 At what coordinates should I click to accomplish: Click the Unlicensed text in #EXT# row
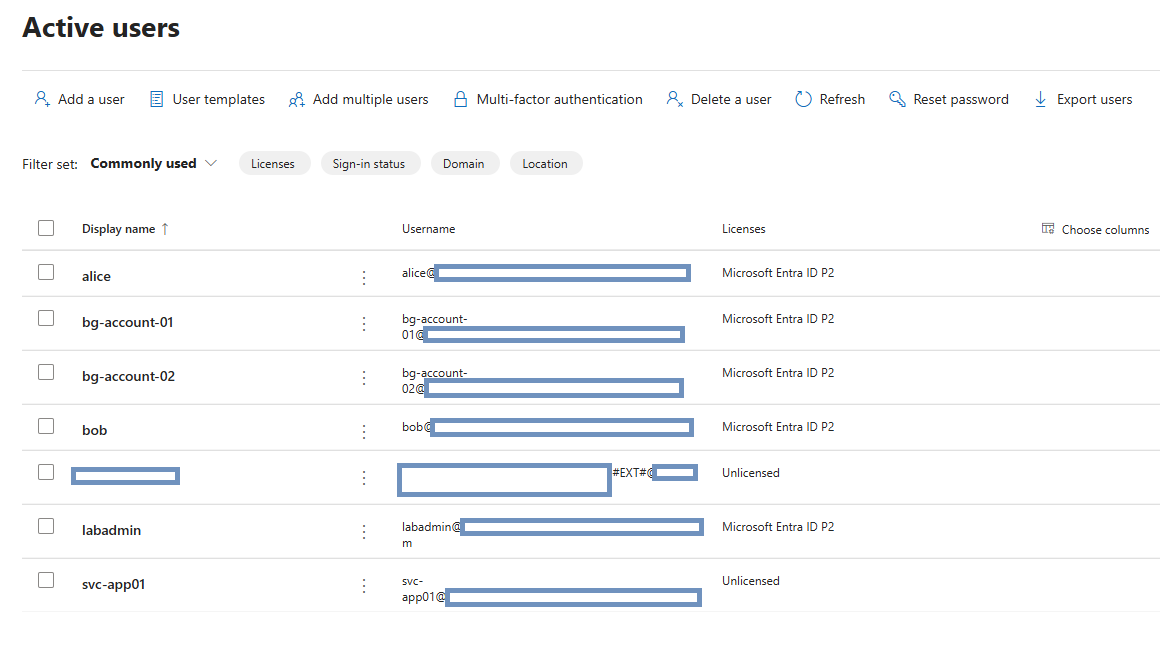click(x=750, y=473)
